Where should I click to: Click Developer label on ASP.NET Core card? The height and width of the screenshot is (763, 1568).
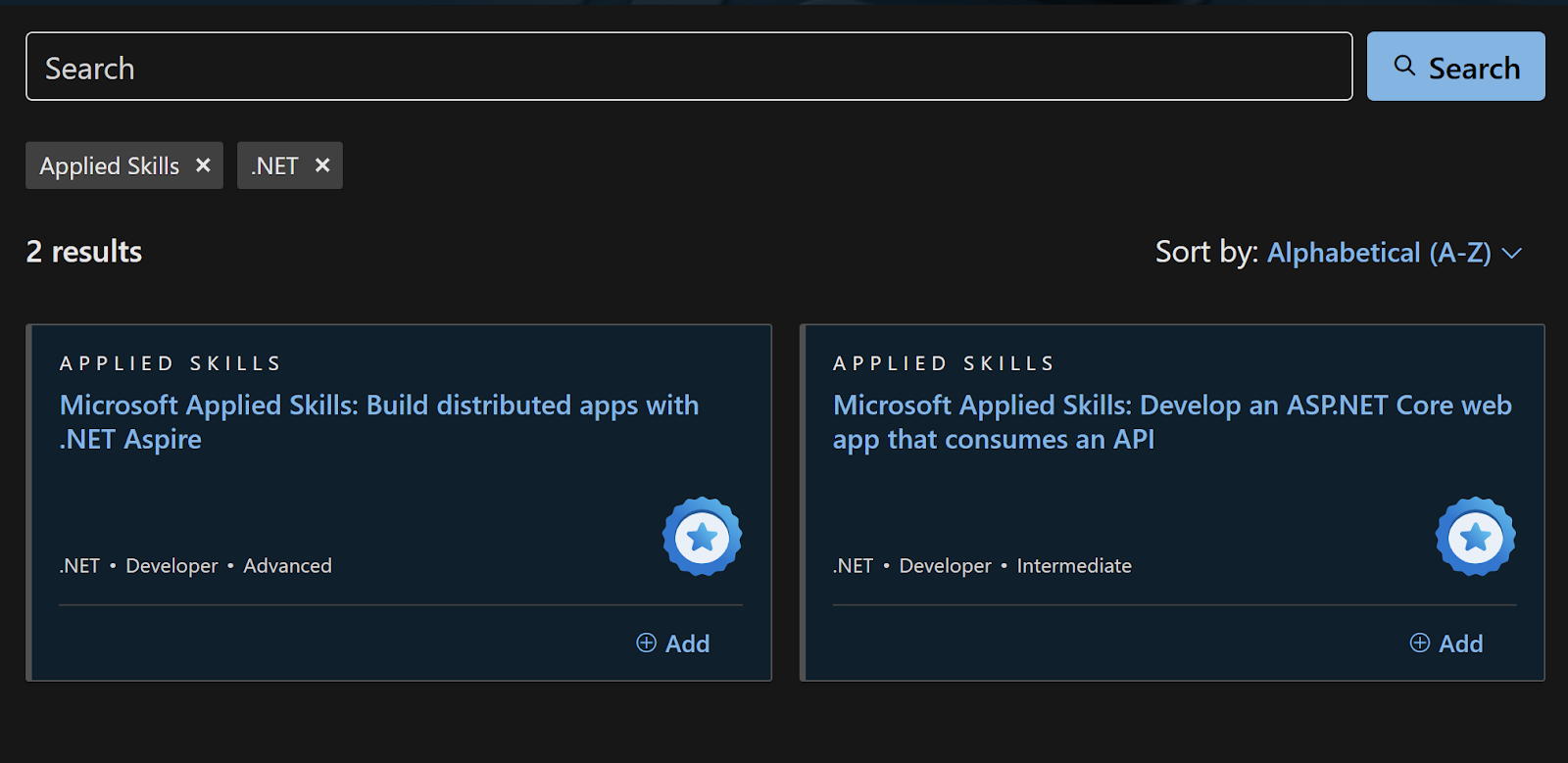(945, 566)
